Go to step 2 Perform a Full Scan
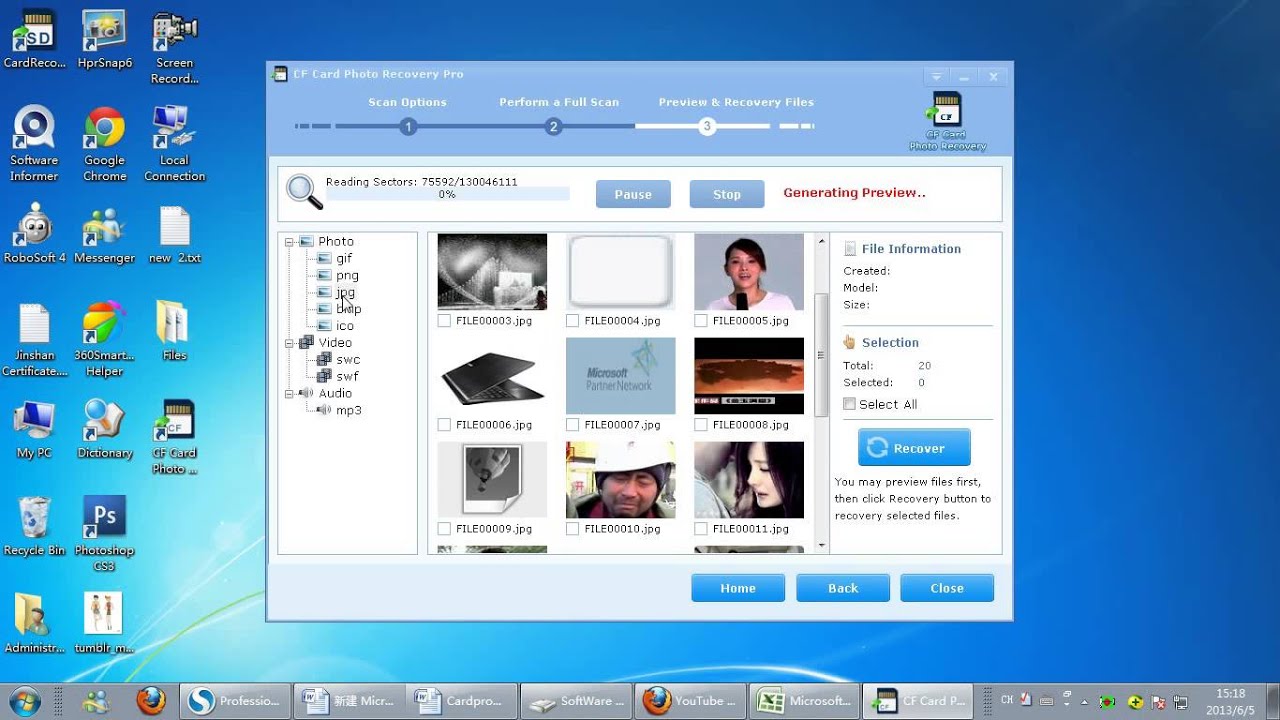This screenshot has height=720, width=1280. [553, 127]
